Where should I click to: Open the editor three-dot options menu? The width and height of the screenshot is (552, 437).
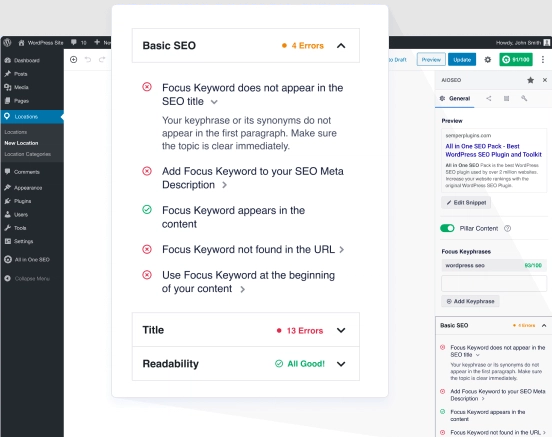[543, 60]
